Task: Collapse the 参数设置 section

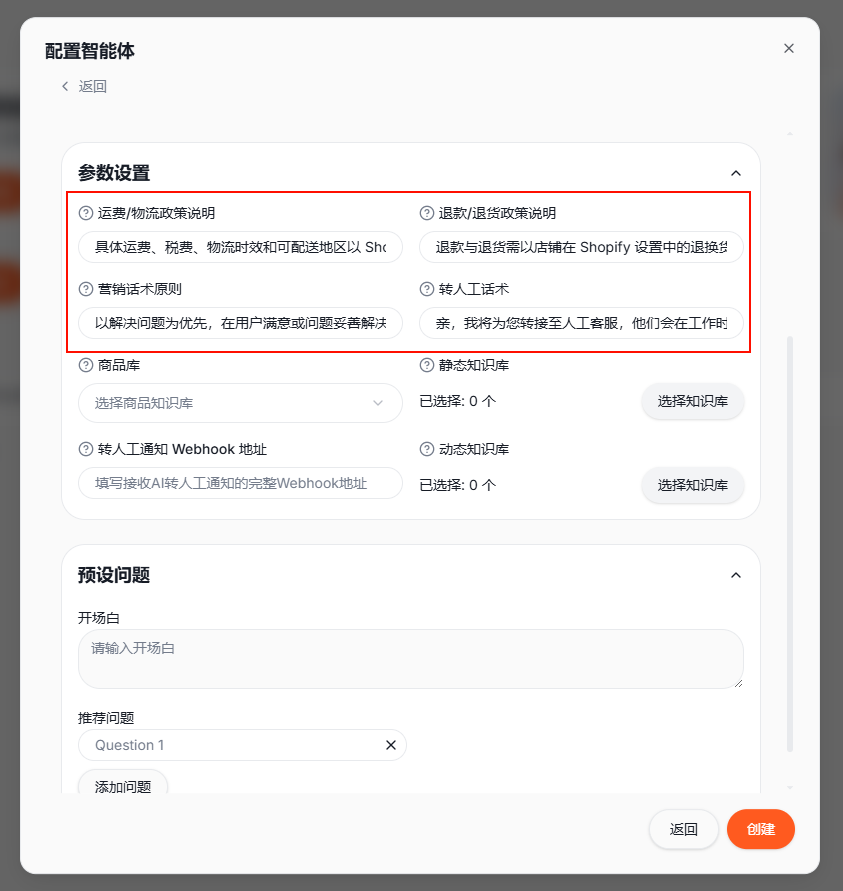Action: pyautogui.click(x=736, y=173)
